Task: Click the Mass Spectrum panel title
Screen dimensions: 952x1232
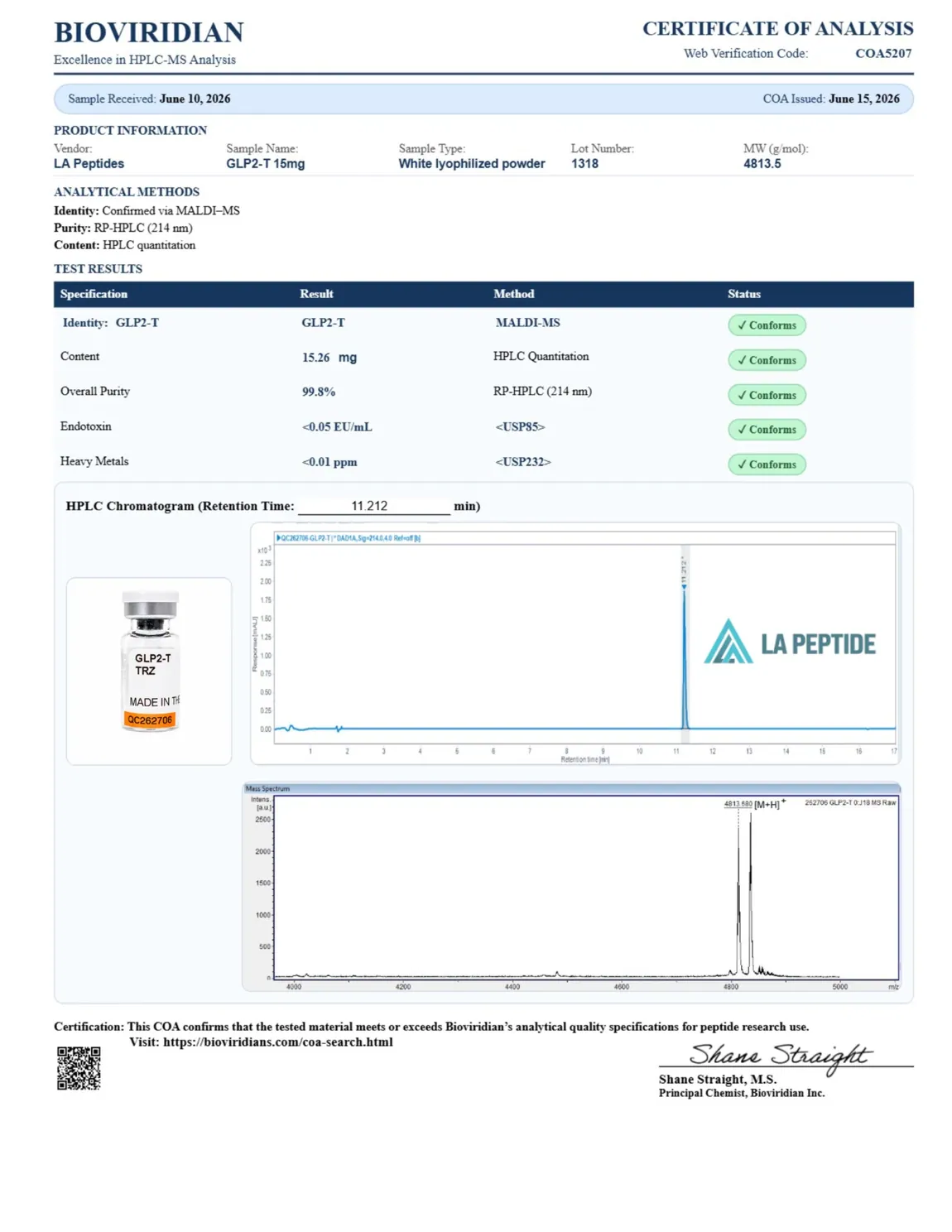Action: (x=267, y=789)
